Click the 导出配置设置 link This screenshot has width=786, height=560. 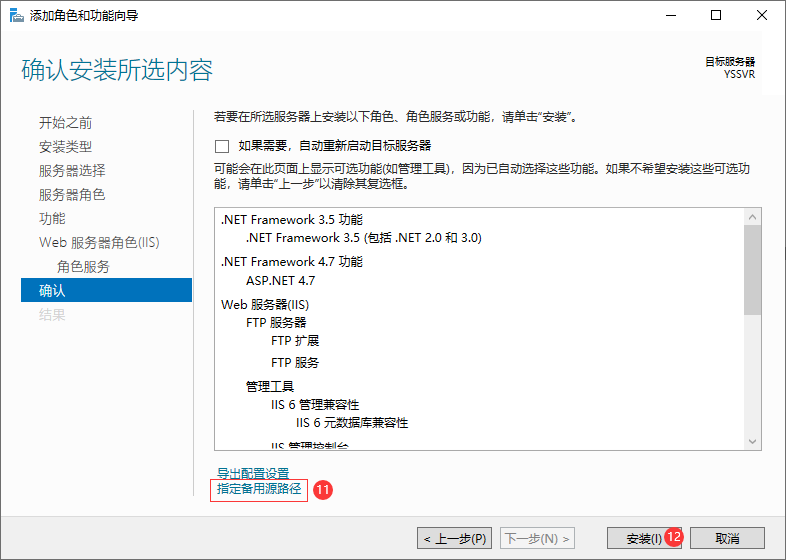point(253,473)
